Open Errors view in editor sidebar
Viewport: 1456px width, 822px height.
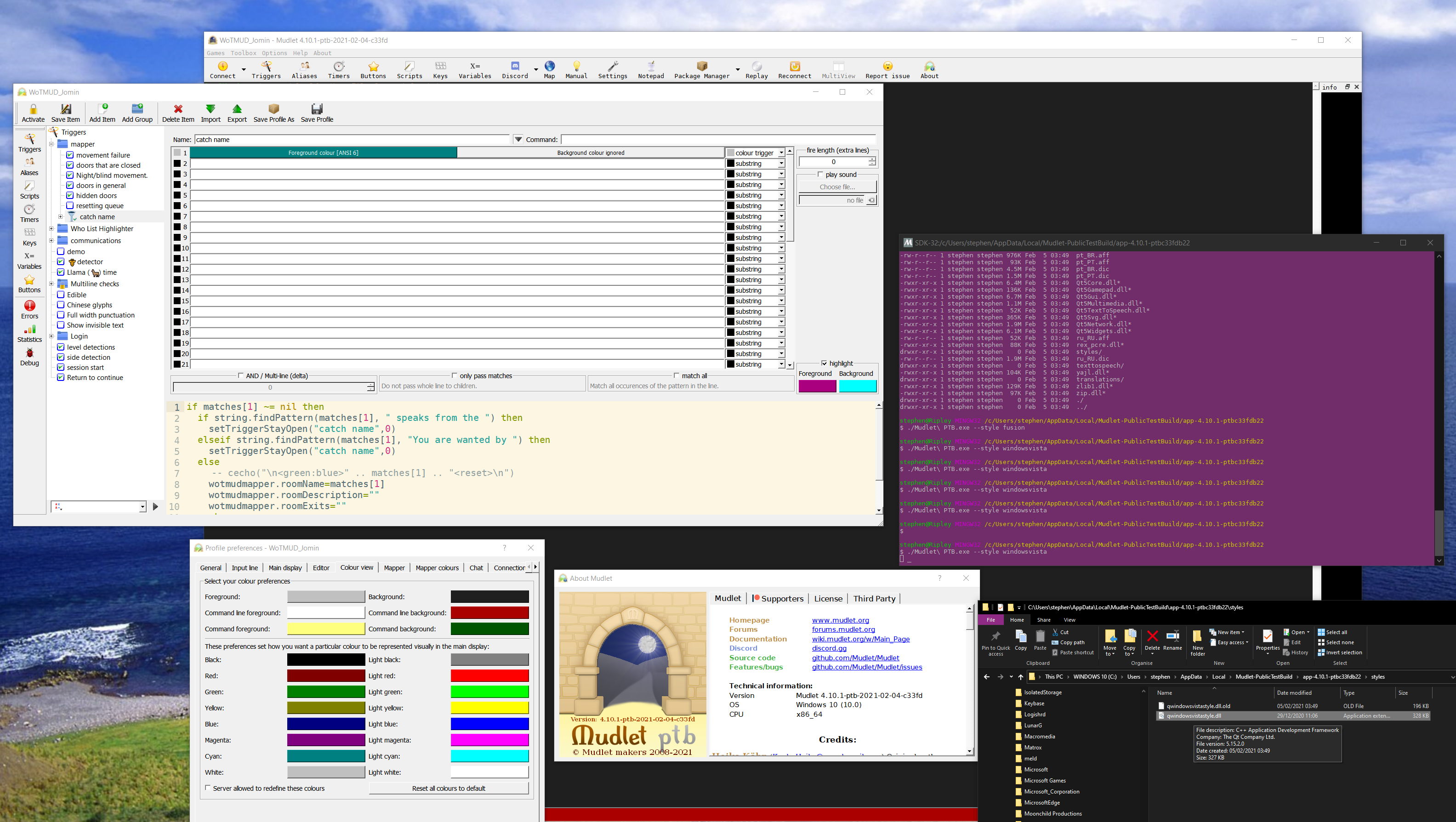tap(29, 310)
